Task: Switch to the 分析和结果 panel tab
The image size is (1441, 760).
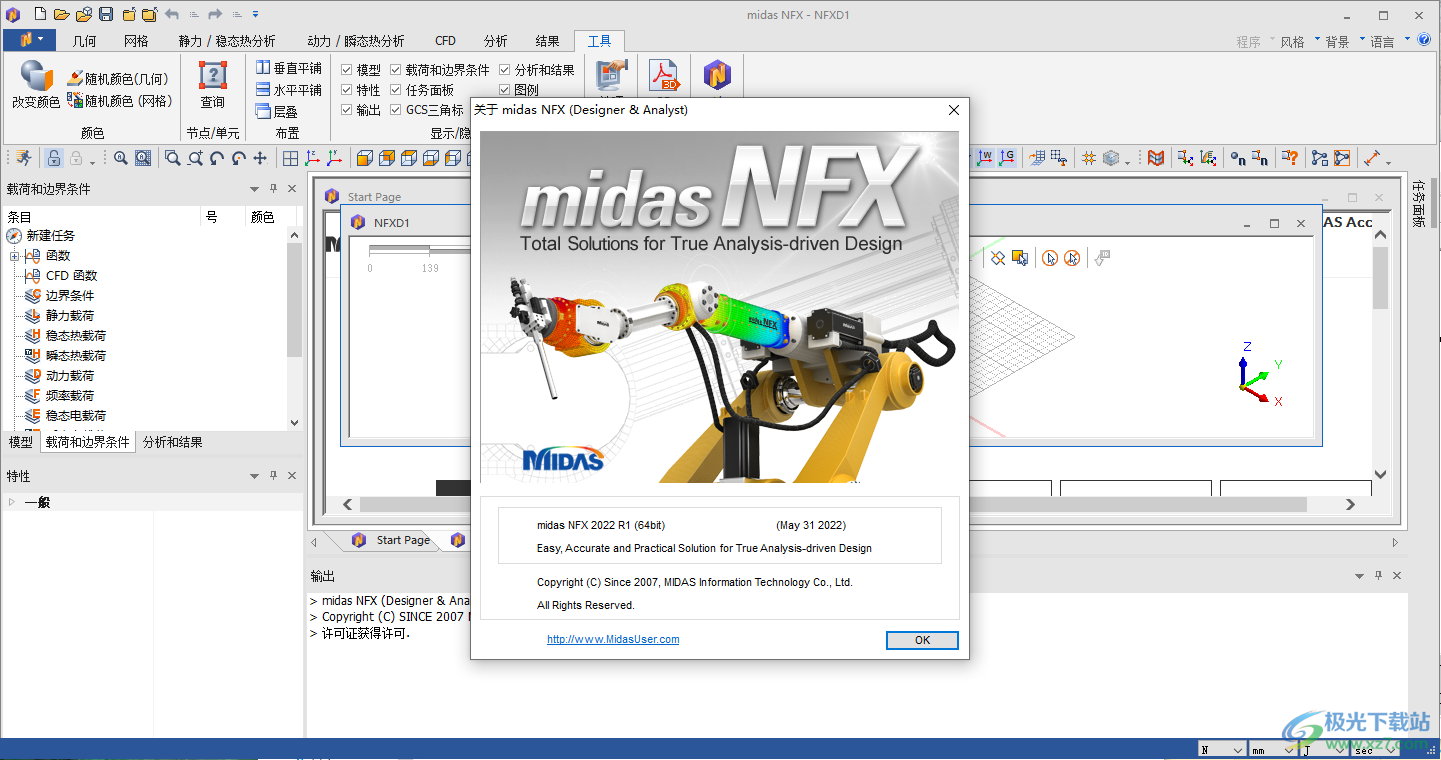Action: click(172, 442)
